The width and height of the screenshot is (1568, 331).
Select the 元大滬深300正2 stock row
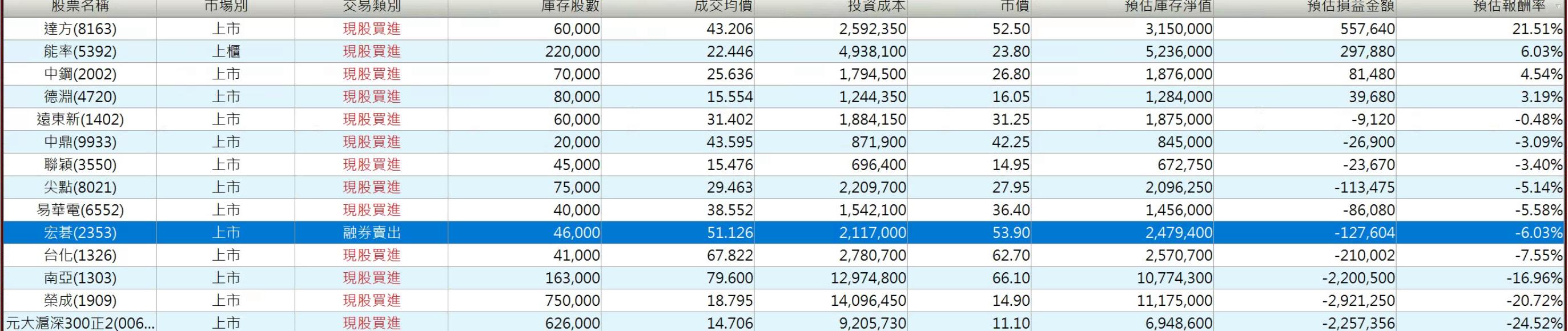coord(783,322)
